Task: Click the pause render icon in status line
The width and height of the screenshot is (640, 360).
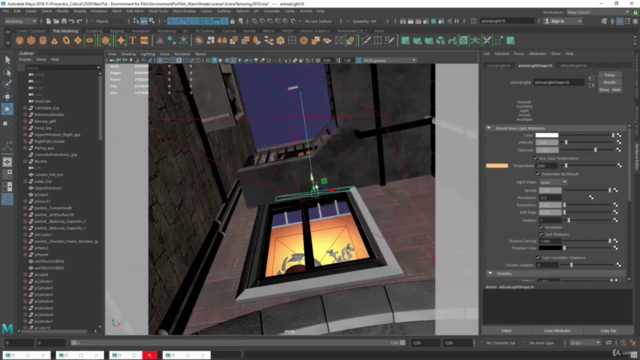Action: (x=457, y=21)
